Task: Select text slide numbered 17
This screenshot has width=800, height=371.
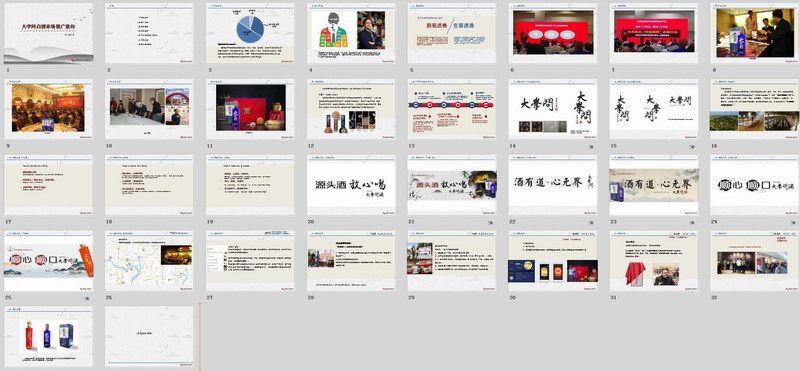Action: click(x=48, y=185)
